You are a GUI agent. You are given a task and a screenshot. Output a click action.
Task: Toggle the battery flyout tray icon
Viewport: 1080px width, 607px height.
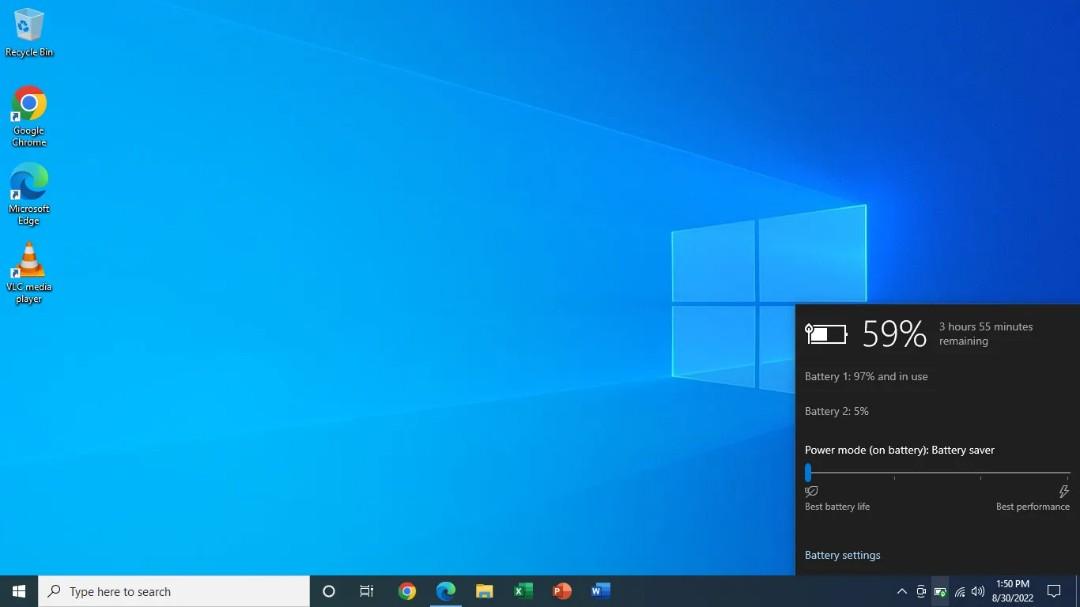tap(940, 591)
